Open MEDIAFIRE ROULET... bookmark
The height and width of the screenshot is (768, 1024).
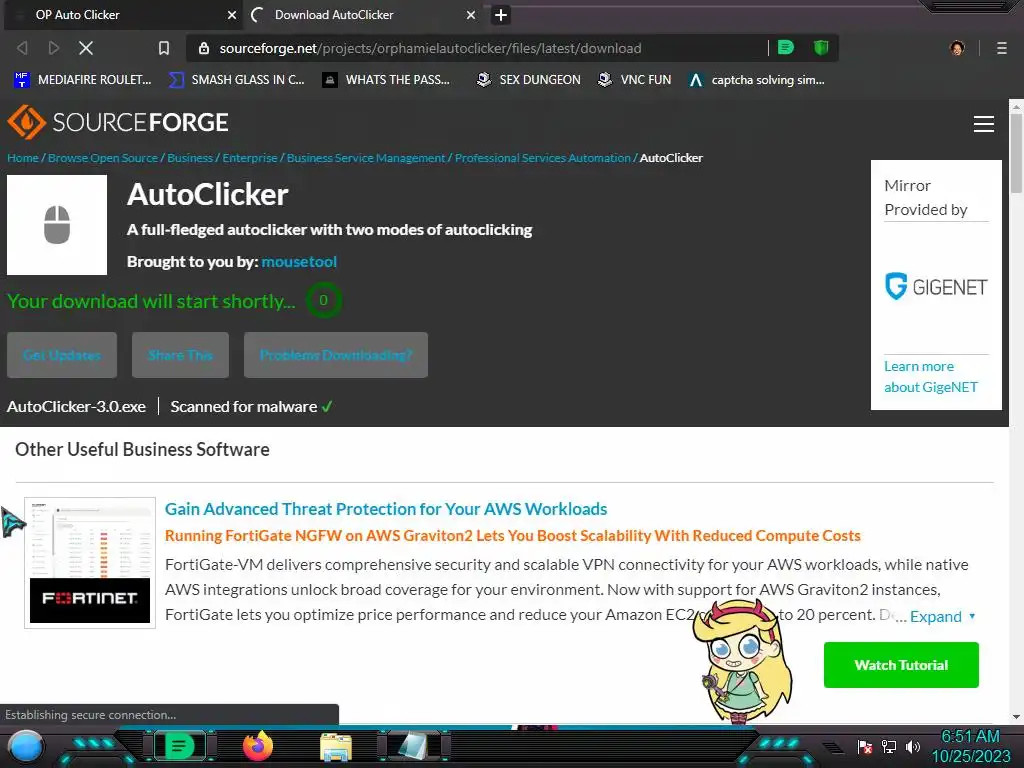pos(83,80)
